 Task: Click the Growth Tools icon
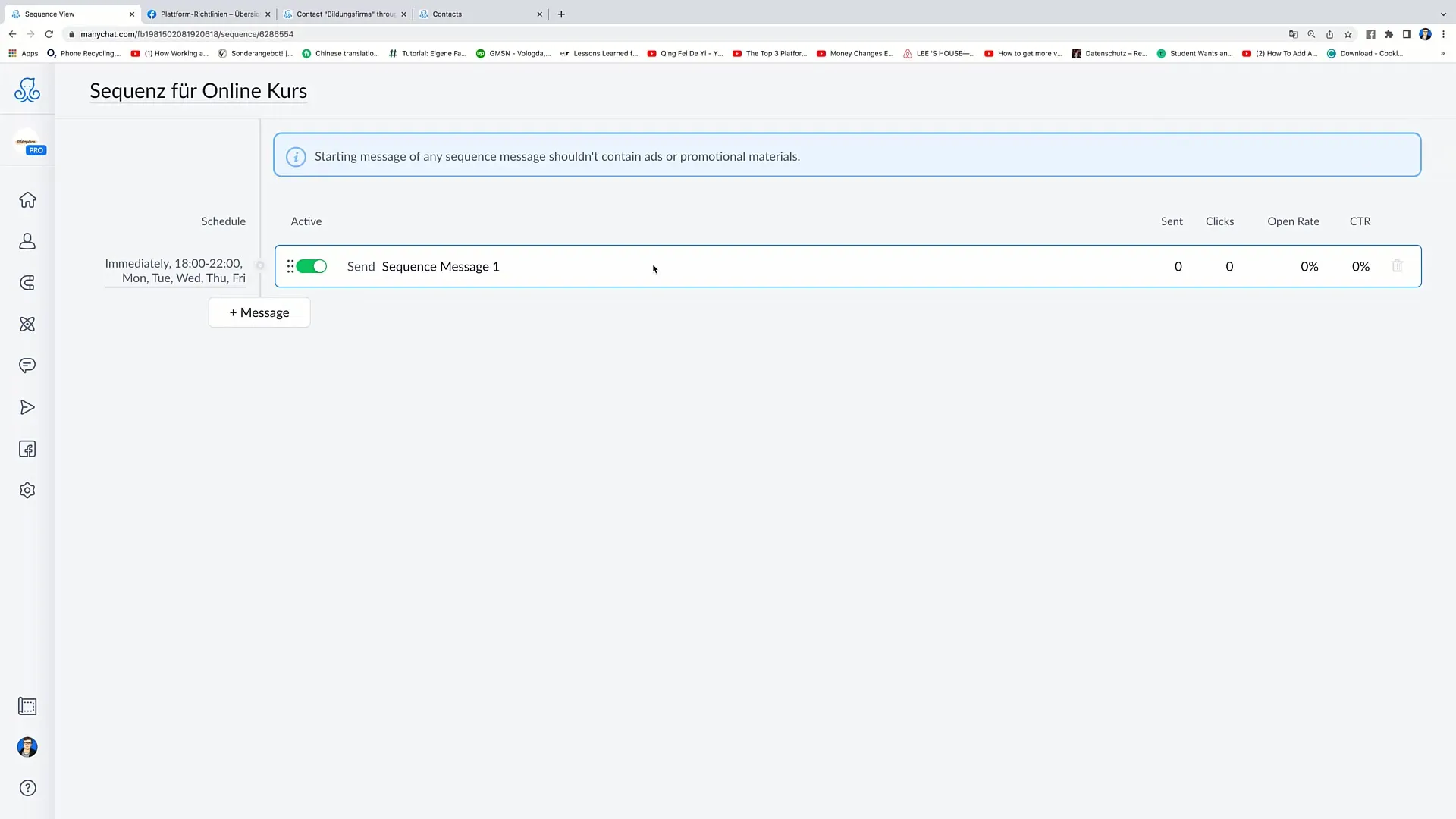coord(27,283)
